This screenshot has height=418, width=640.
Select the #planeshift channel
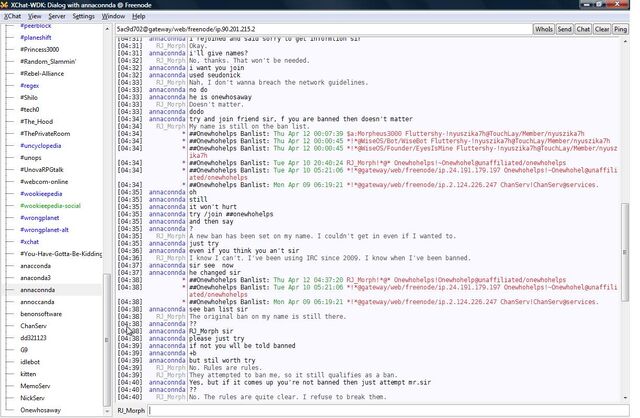click(36, 38)
